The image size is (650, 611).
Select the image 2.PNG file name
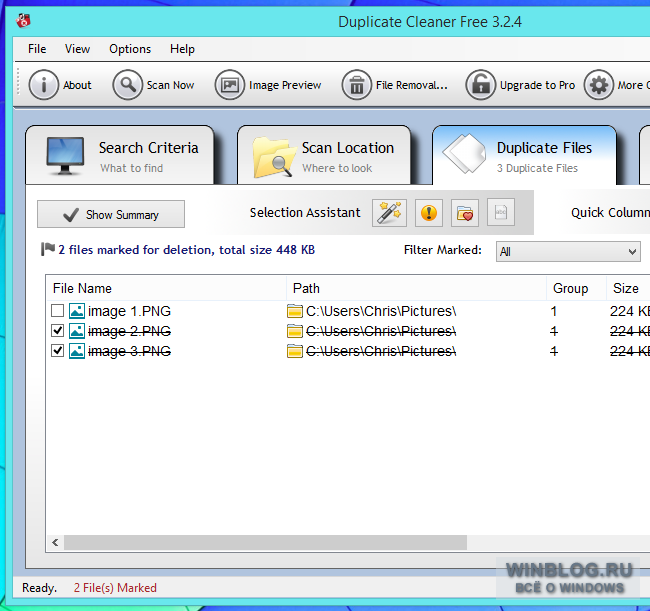129,331
